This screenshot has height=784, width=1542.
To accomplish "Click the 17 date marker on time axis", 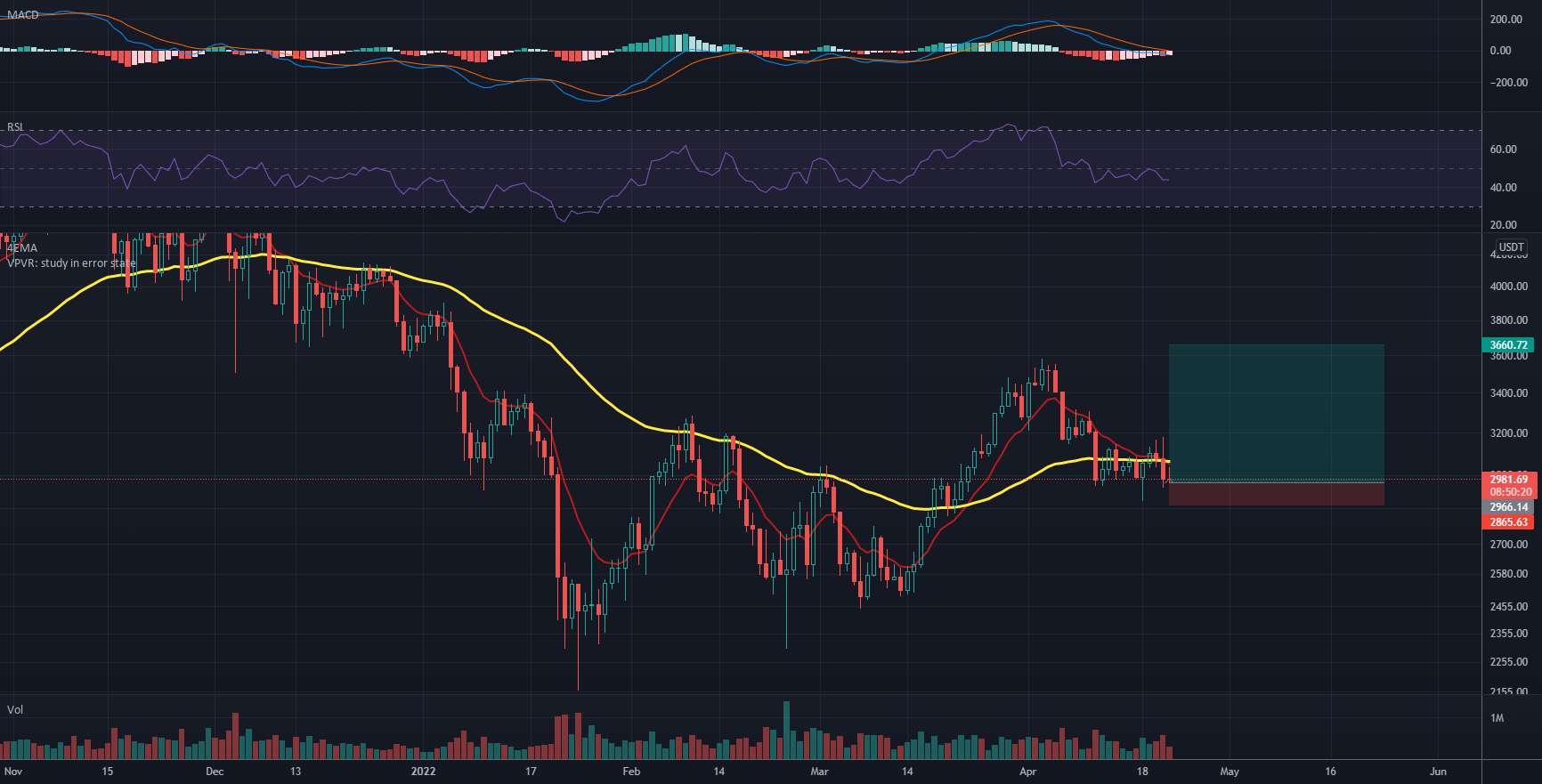I will [531, 772].
